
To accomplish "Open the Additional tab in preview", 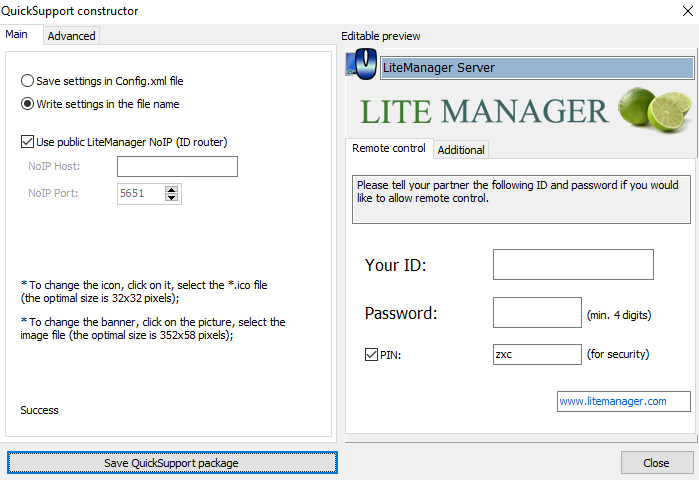I will [461, 150].
